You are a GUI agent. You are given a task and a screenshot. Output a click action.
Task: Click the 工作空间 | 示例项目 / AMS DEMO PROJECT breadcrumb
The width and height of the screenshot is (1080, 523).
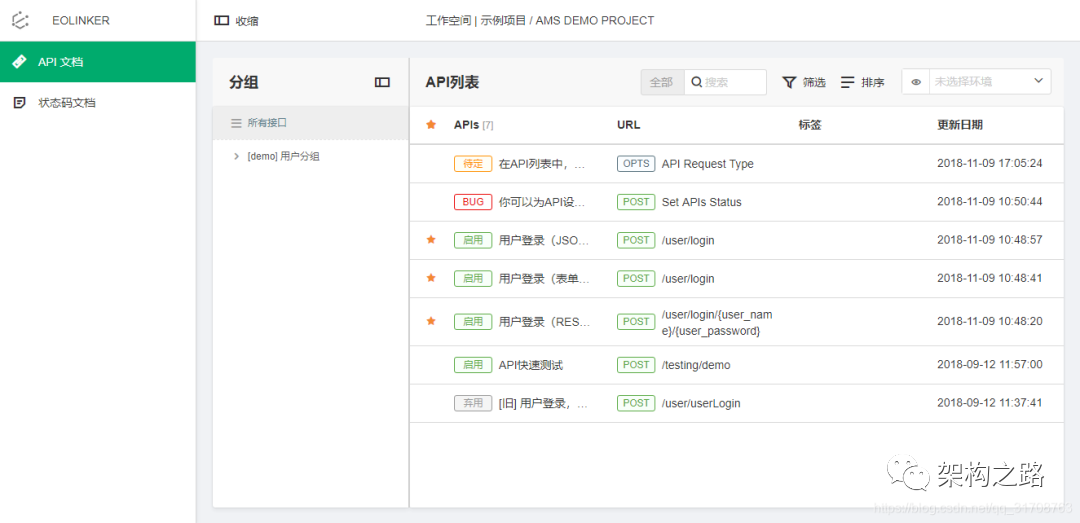tap(539, 21)
